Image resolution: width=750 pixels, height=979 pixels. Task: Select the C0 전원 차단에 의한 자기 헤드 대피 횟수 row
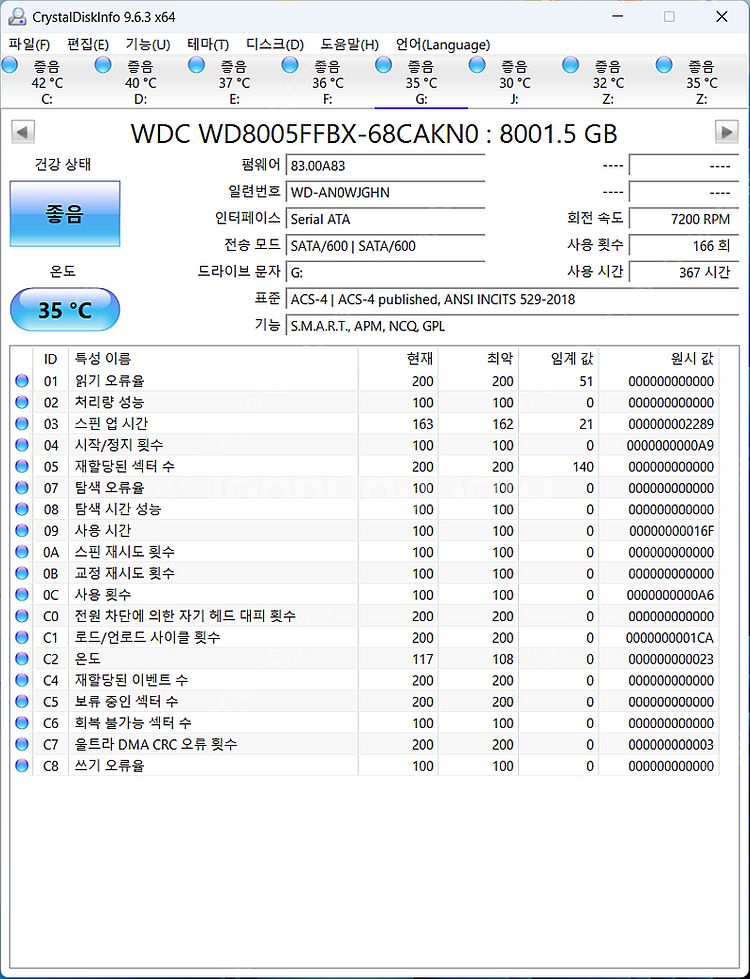365,616
